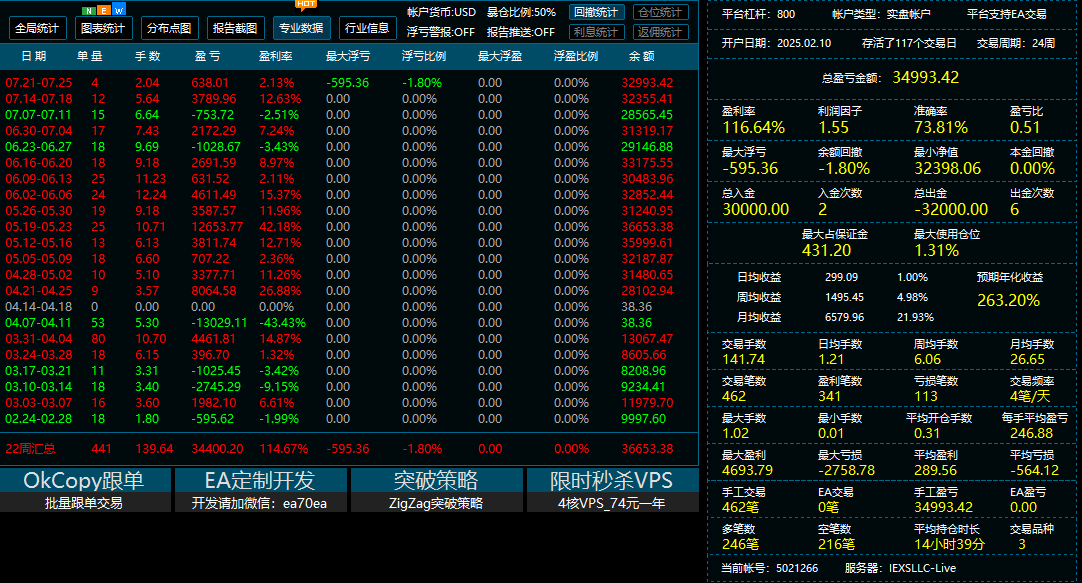This screenshot has width=1082, height=583.
Task: Click the 32993.42 balance cell
Action: point(647,83)
